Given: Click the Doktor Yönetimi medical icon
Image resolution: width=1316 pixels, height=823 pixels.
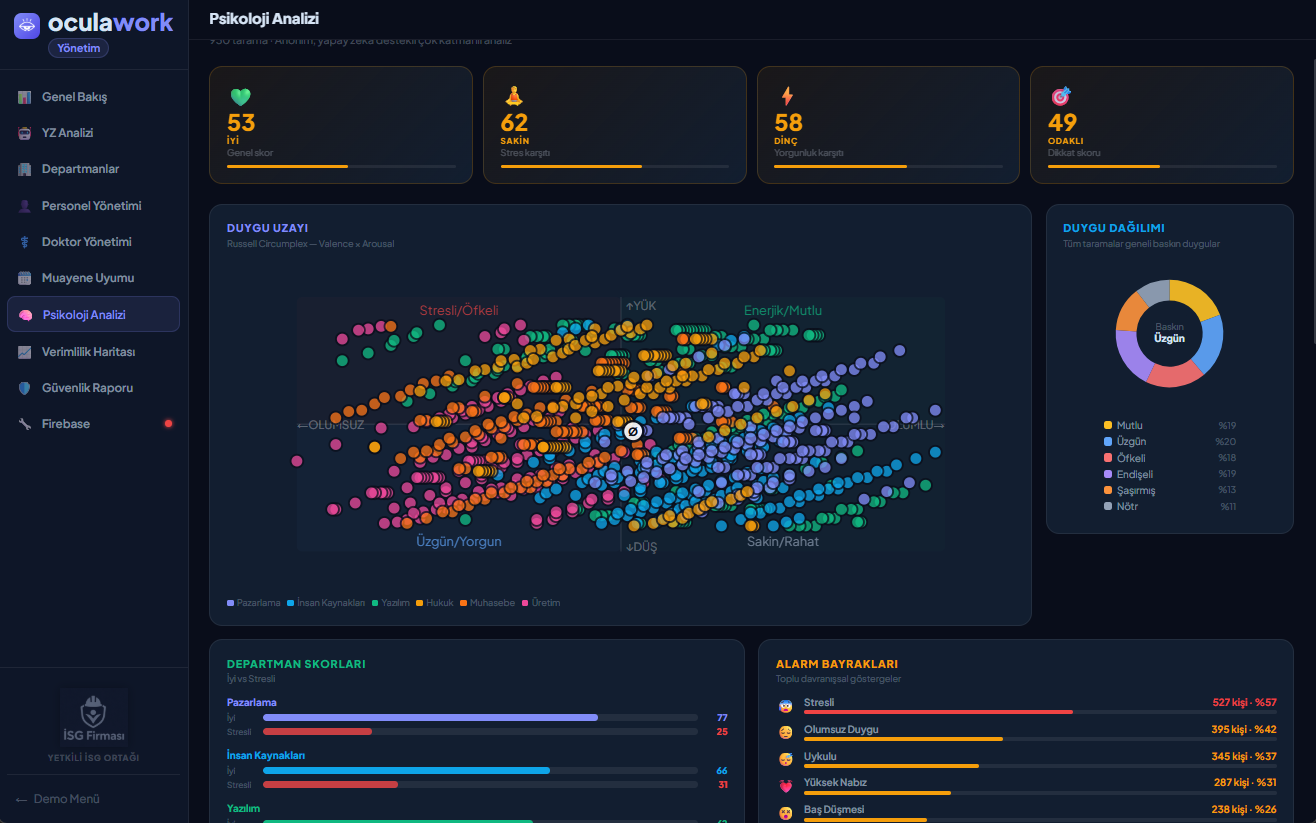Looking at the screenshot, I should point(25,242).
